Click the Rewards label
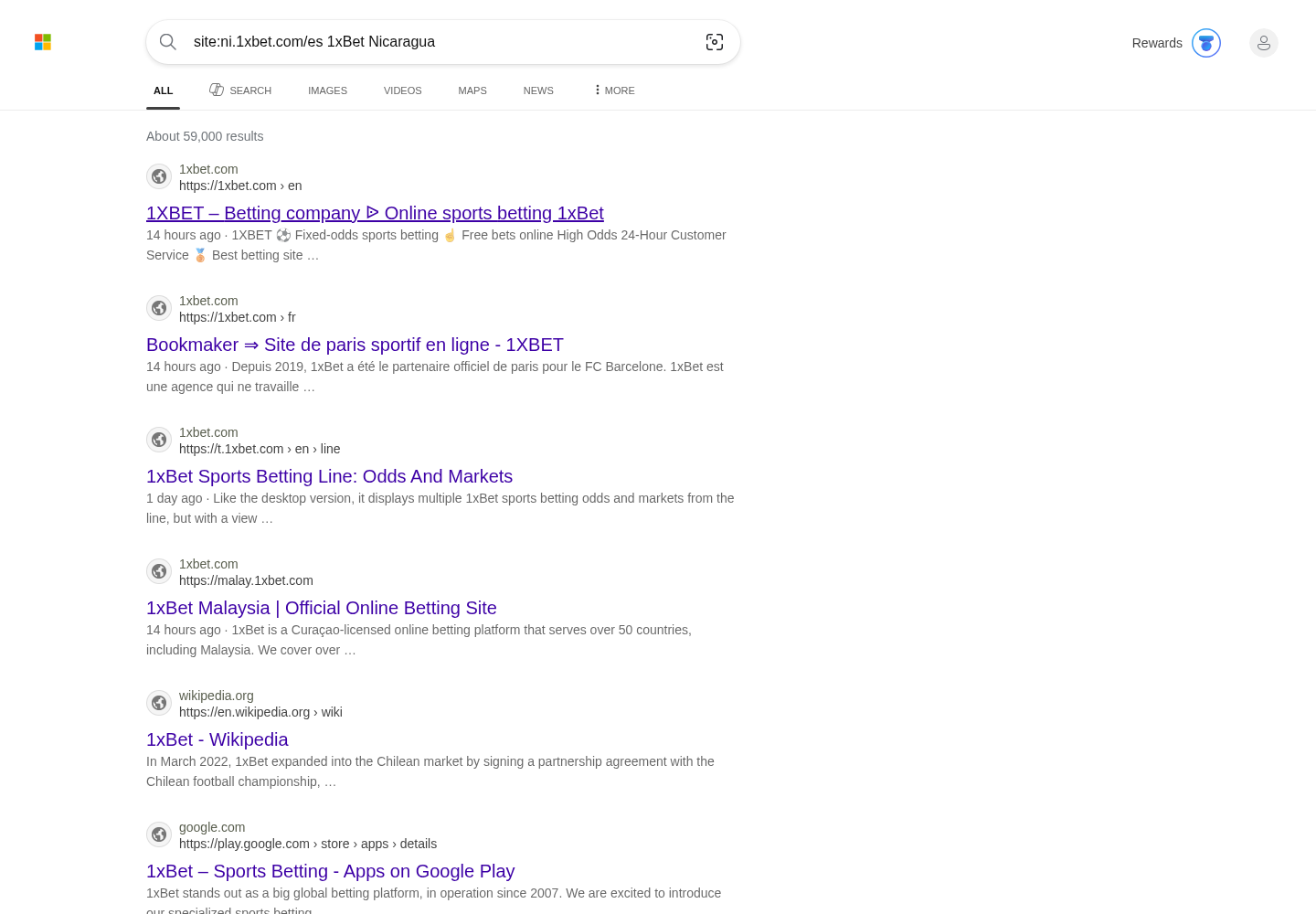1316x914 pixels. click(1157, 43)
